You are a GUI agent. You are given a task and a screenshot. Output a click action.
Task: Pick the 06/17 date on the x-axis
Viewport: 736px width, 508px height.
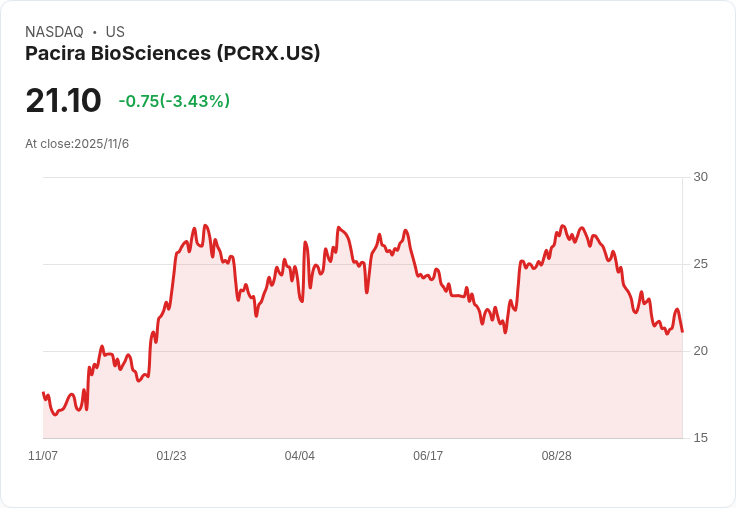[428, 456]
